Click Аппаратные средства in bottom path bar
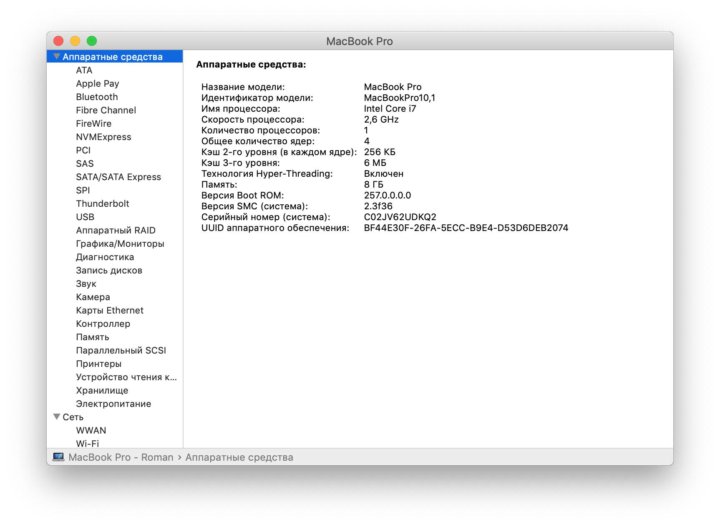Image resolution: width=720 pixels, height=527 pixels. [x=239, y=457]
